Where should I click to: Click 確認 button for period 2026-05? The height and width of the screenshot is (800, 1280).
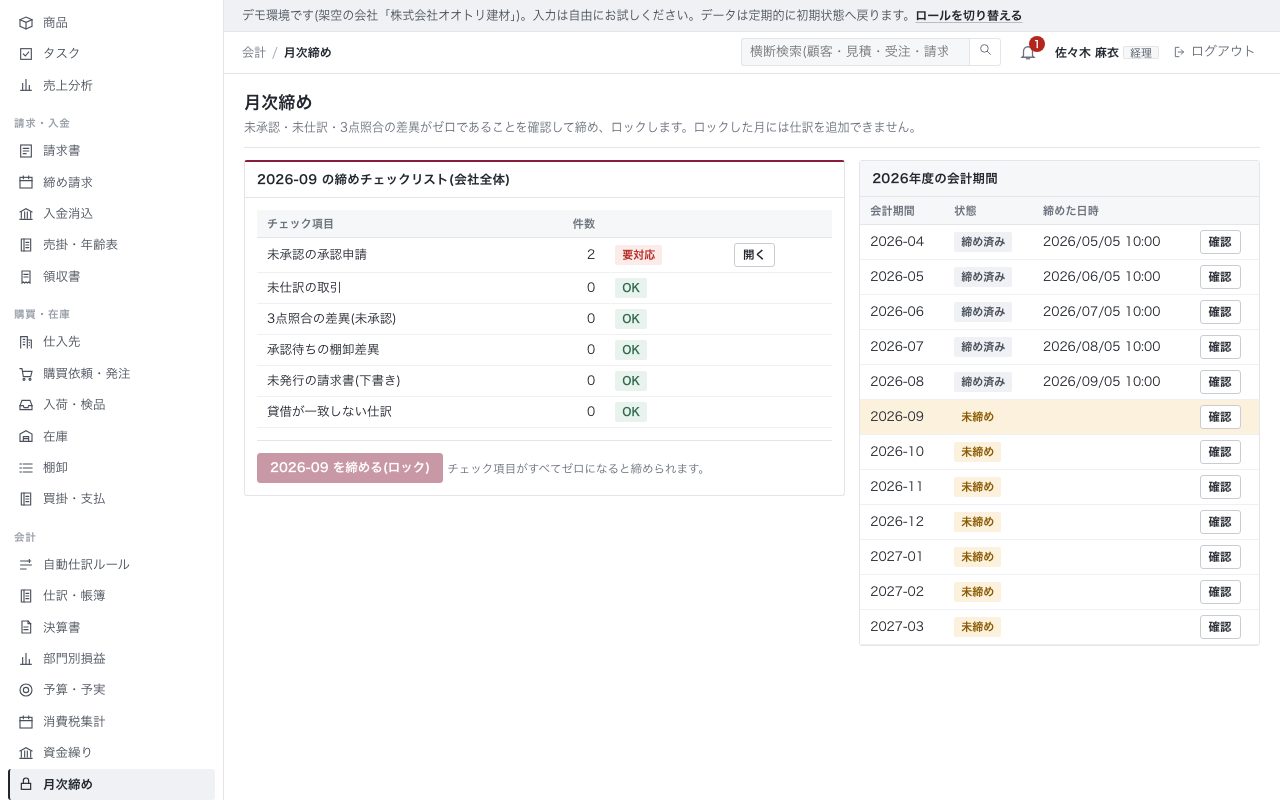1220,277
